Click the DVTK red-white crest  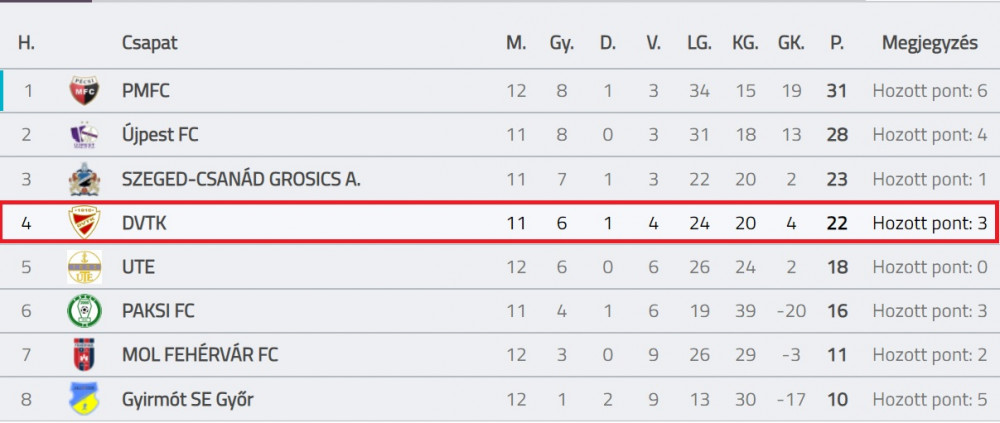(84, 223)
